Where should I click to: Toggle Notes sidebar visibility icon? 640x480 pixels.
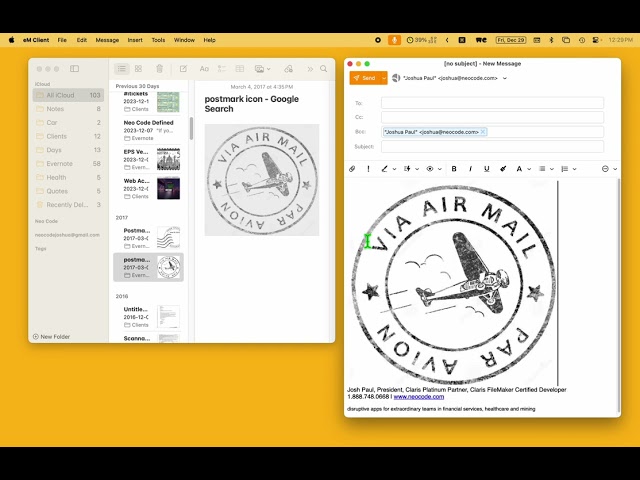[74, 69]
